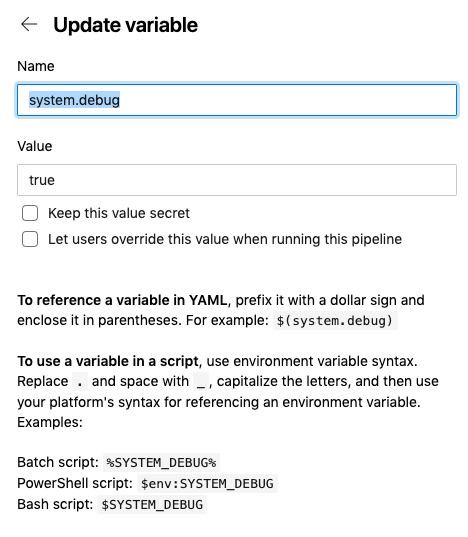Click the $SYSTEM_DEBUG Bash script snippet

coord(152,504)
